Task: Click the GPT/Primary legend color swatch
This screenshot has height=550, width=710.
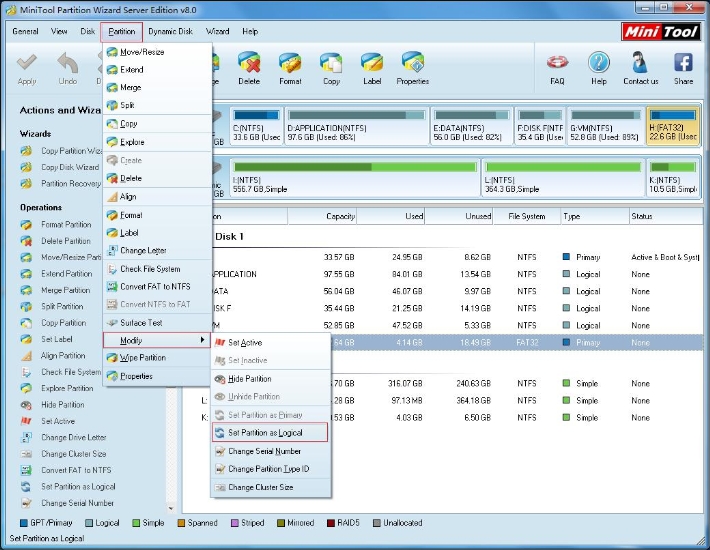Action: [25, 523]
